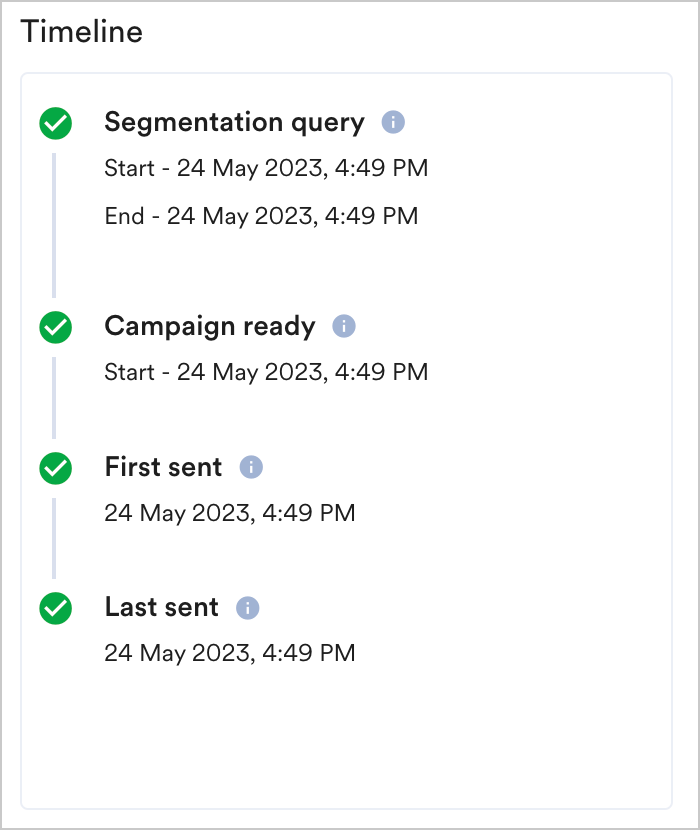Image resolution: width=700 pixels, height=830 pixels.
Task: Select the Campaign ready step title
Action: [x=210, y=326]
